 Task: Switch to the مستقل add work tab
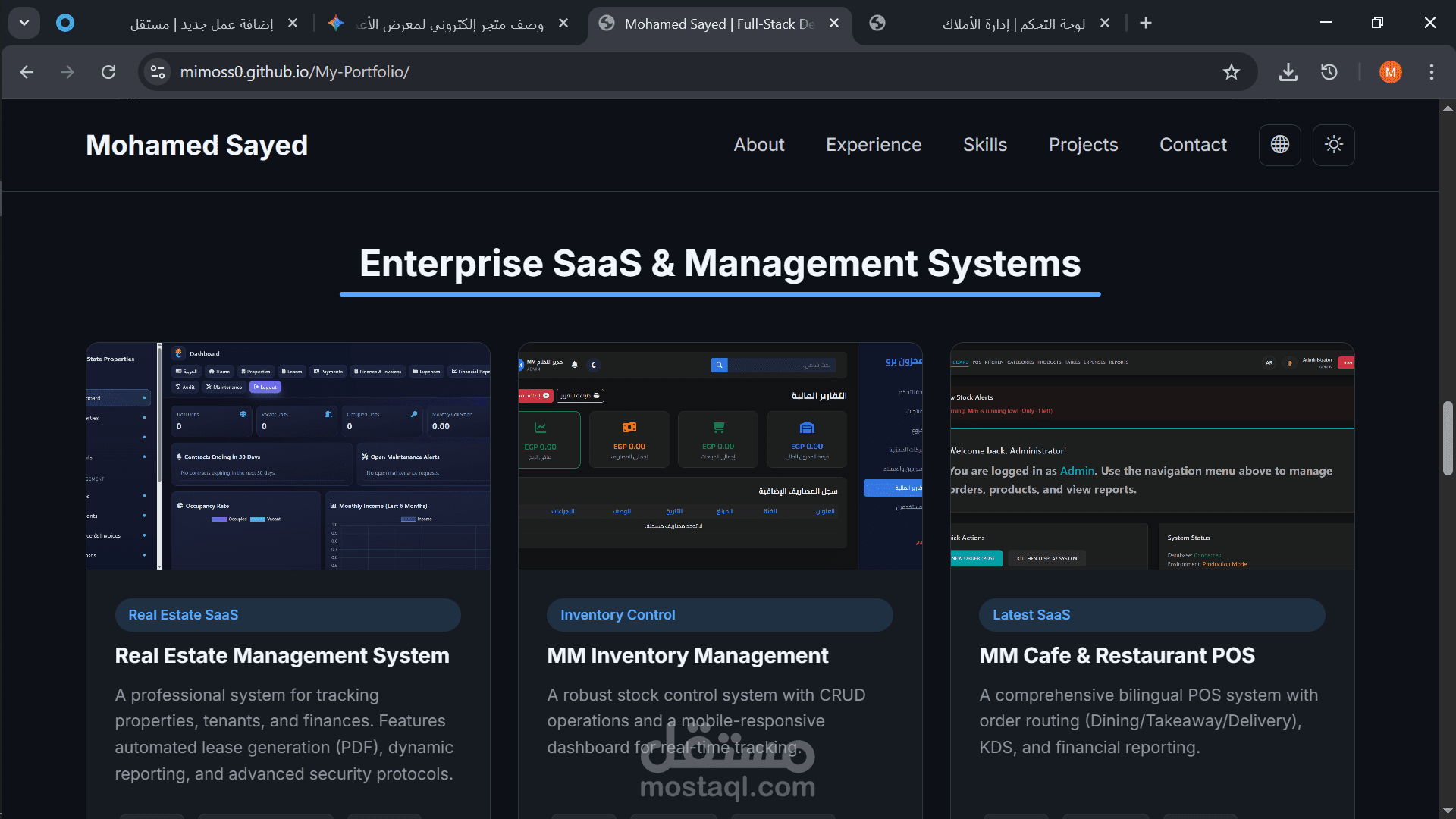click(201, 24)
